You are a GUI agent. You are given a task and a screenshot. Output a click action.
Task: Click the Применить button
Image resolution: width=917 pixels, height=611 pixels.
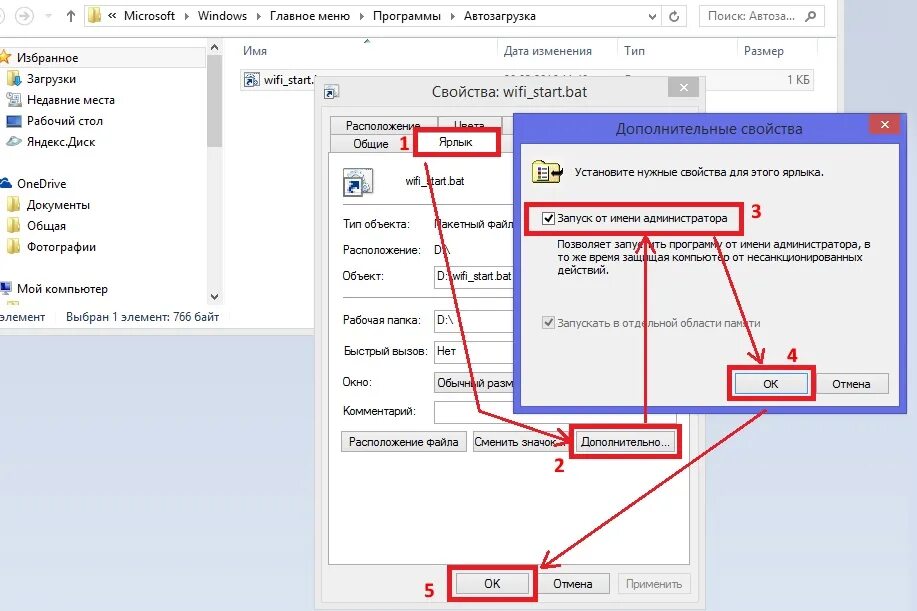click(x=654, y=584)
